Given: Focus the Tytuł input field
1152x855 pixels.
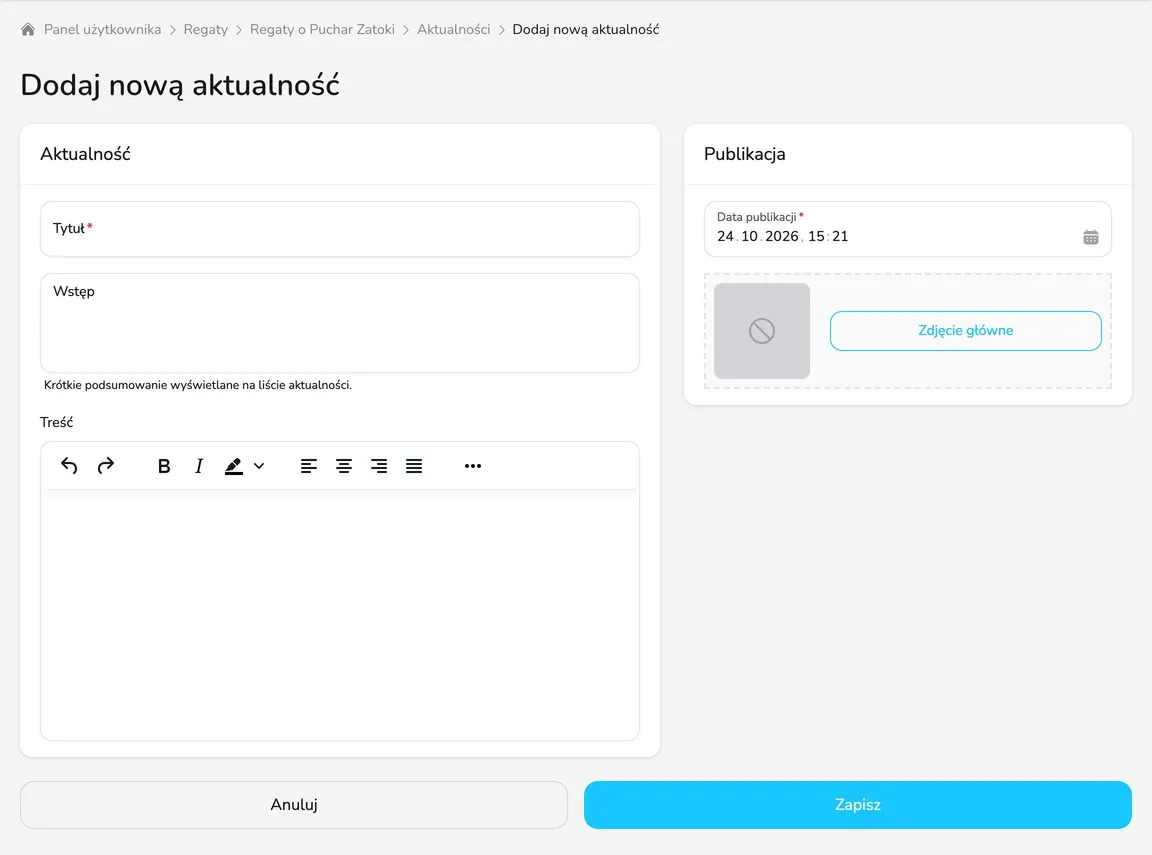Looking at the screenshot, I should (x=339, y=229).
